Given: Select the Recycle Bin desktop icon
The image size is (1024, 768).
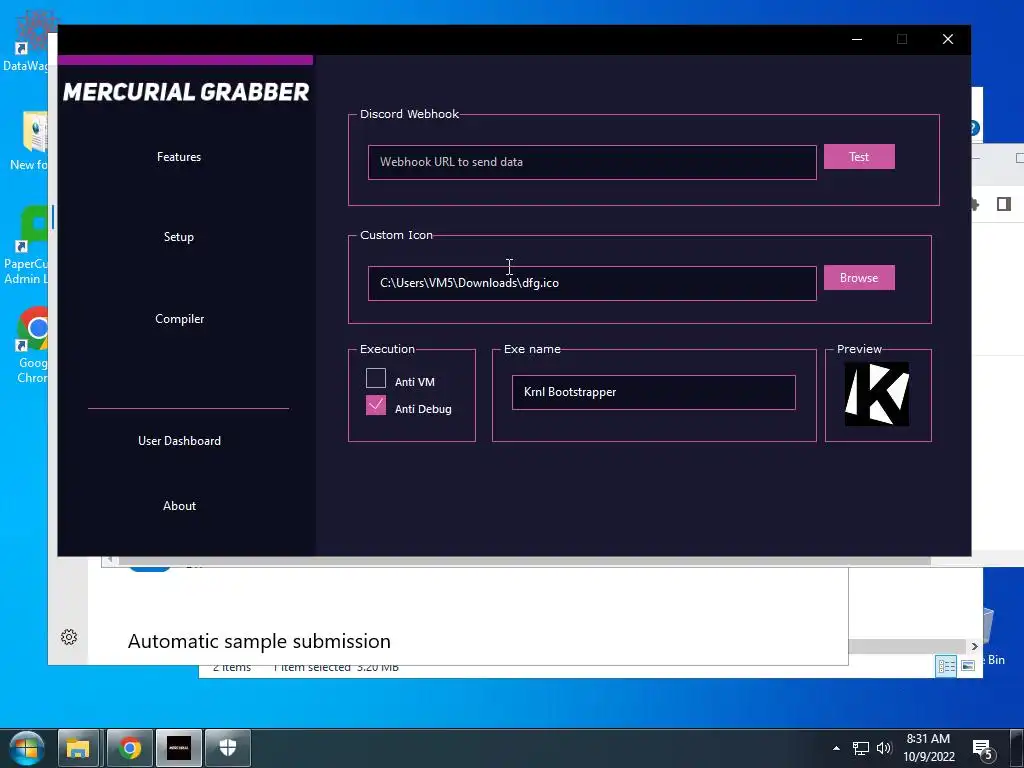Looking at the screenshot, I should click(x=994, y=637).
